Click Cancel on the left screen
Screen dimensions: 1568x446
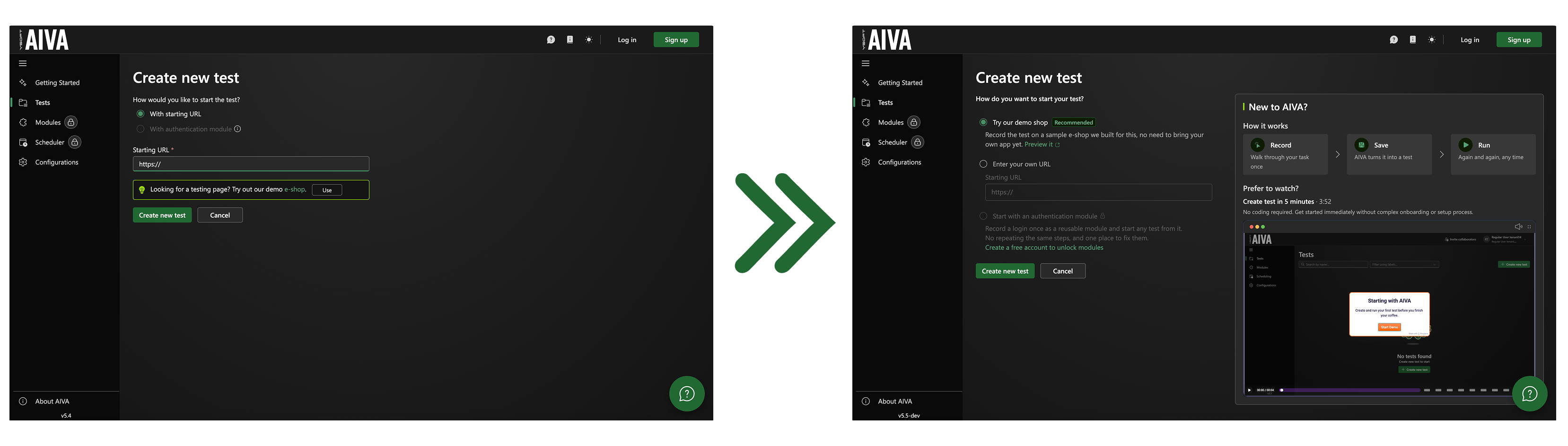point(220,215)
